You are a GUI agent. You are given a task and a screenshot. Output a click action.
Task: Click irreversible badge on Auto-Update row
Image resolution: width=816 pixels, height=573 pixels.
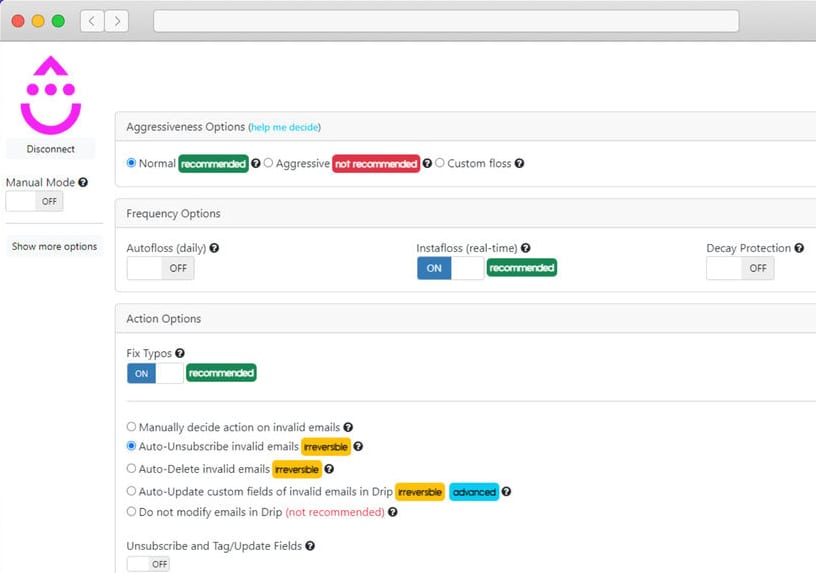coord(420,492)
